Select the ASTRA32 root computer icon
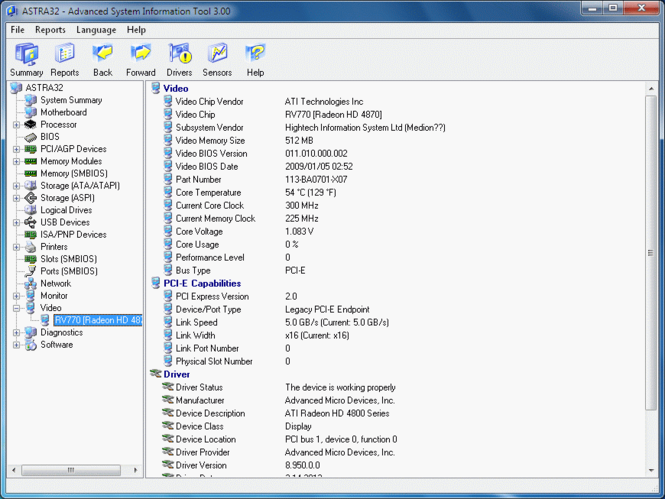The height and width of the screenshot is (499, 665). click(x=17, y=88)
